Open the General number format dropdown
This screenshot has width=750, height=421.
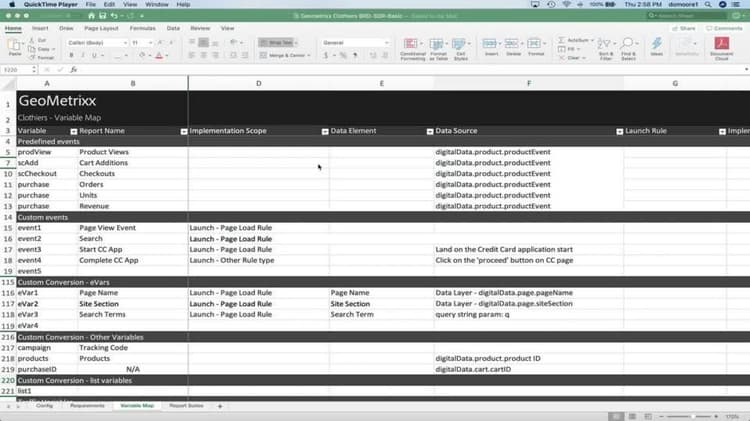tap(386, 43)
